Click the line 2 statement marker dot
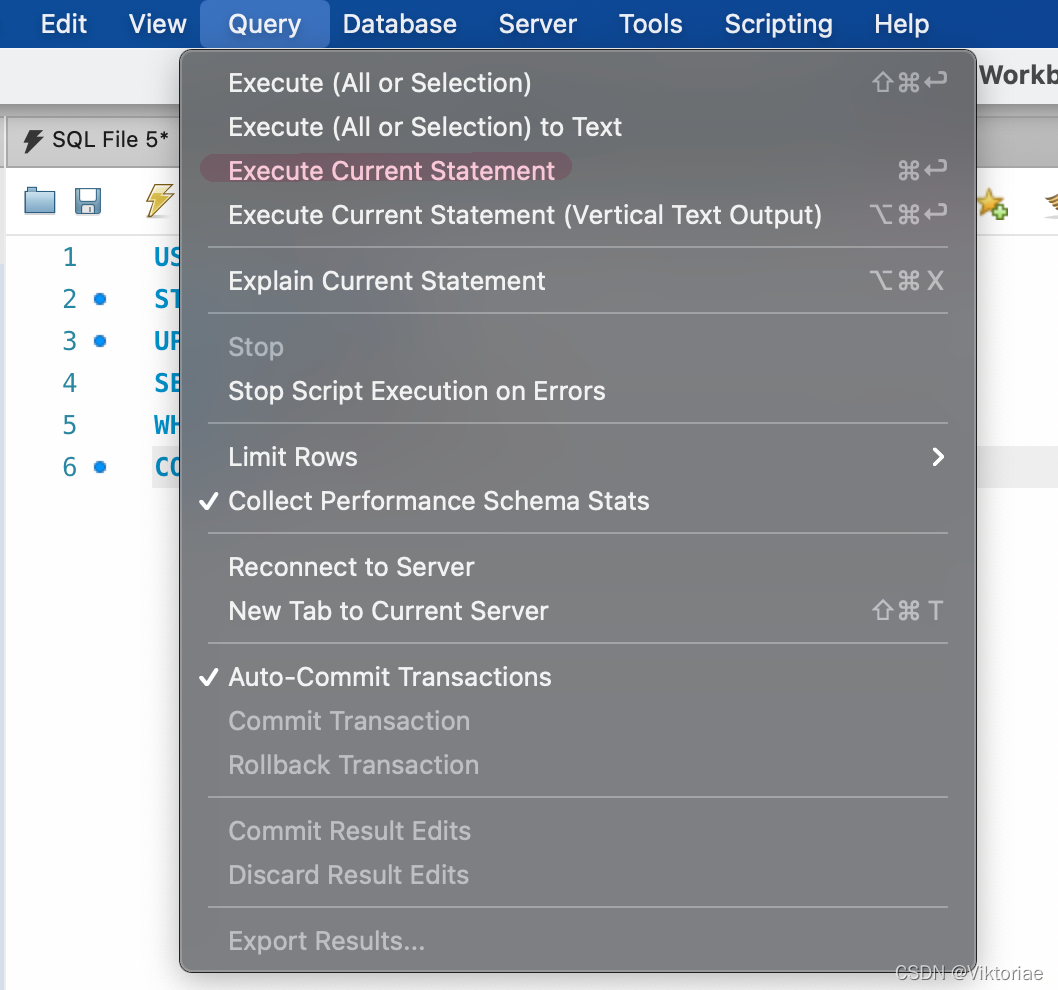The height and width of the screenshot is (990, 1058). coord(101,299)
